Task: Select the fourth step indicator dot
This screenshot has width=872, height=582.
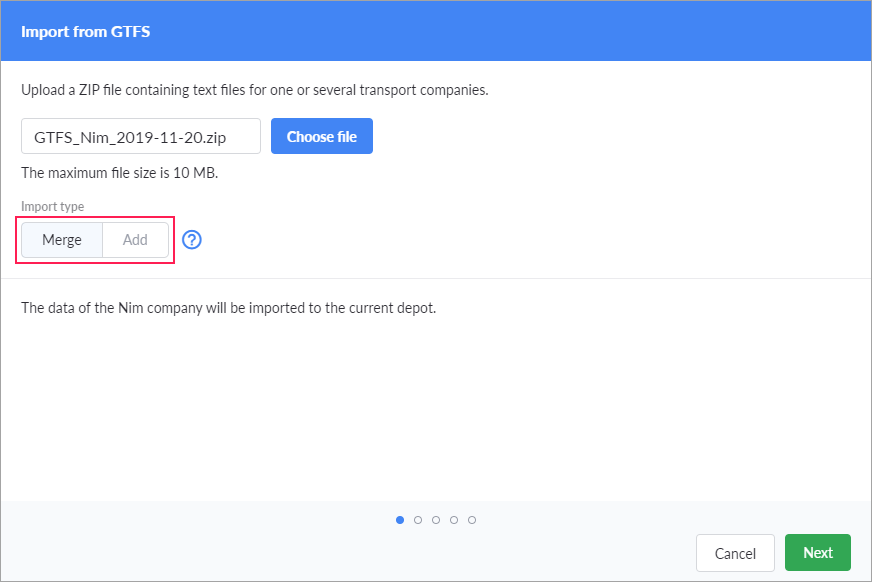Action: tap(454, 520)
